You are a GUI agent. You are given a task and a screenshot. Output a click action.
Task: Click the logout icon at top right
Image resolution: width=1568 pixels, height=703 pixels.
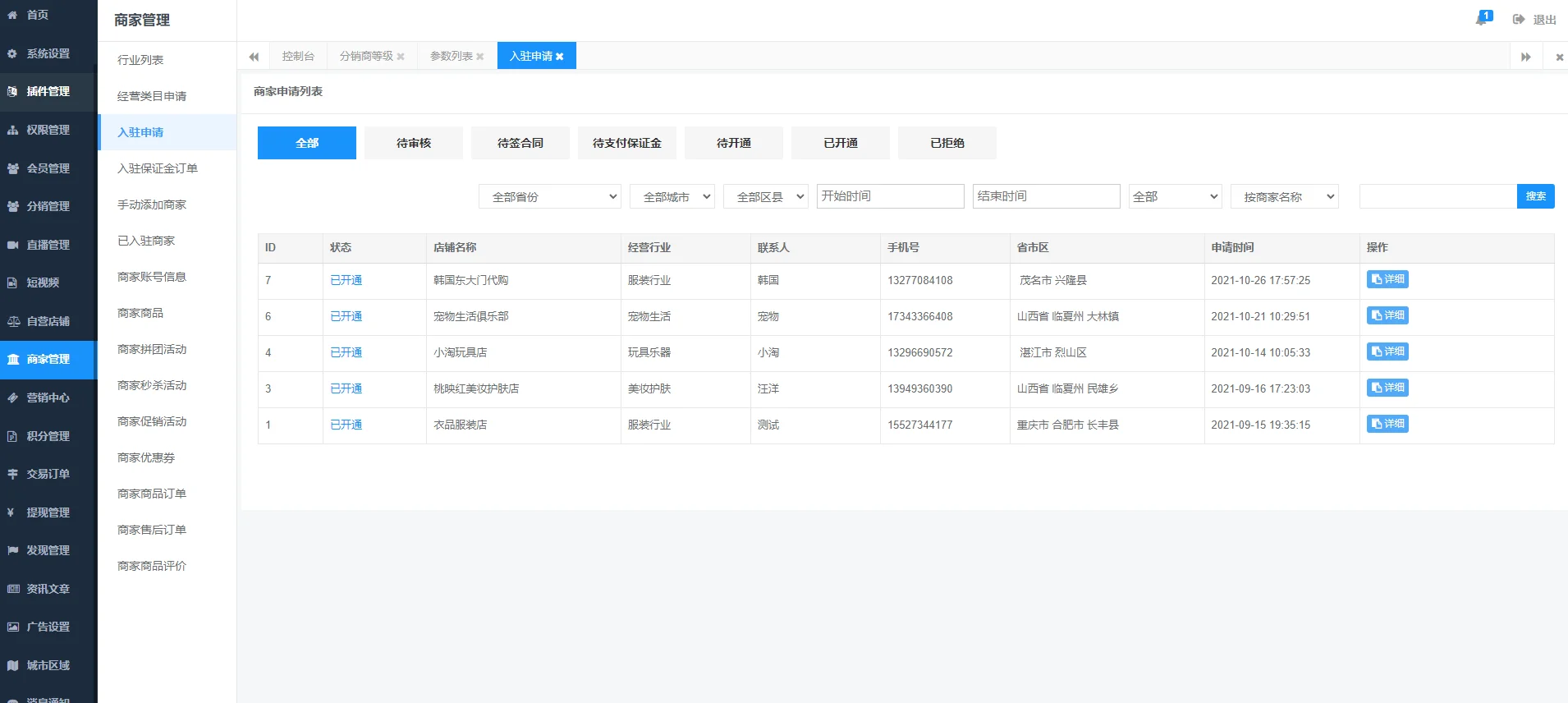click(1519, 19)
